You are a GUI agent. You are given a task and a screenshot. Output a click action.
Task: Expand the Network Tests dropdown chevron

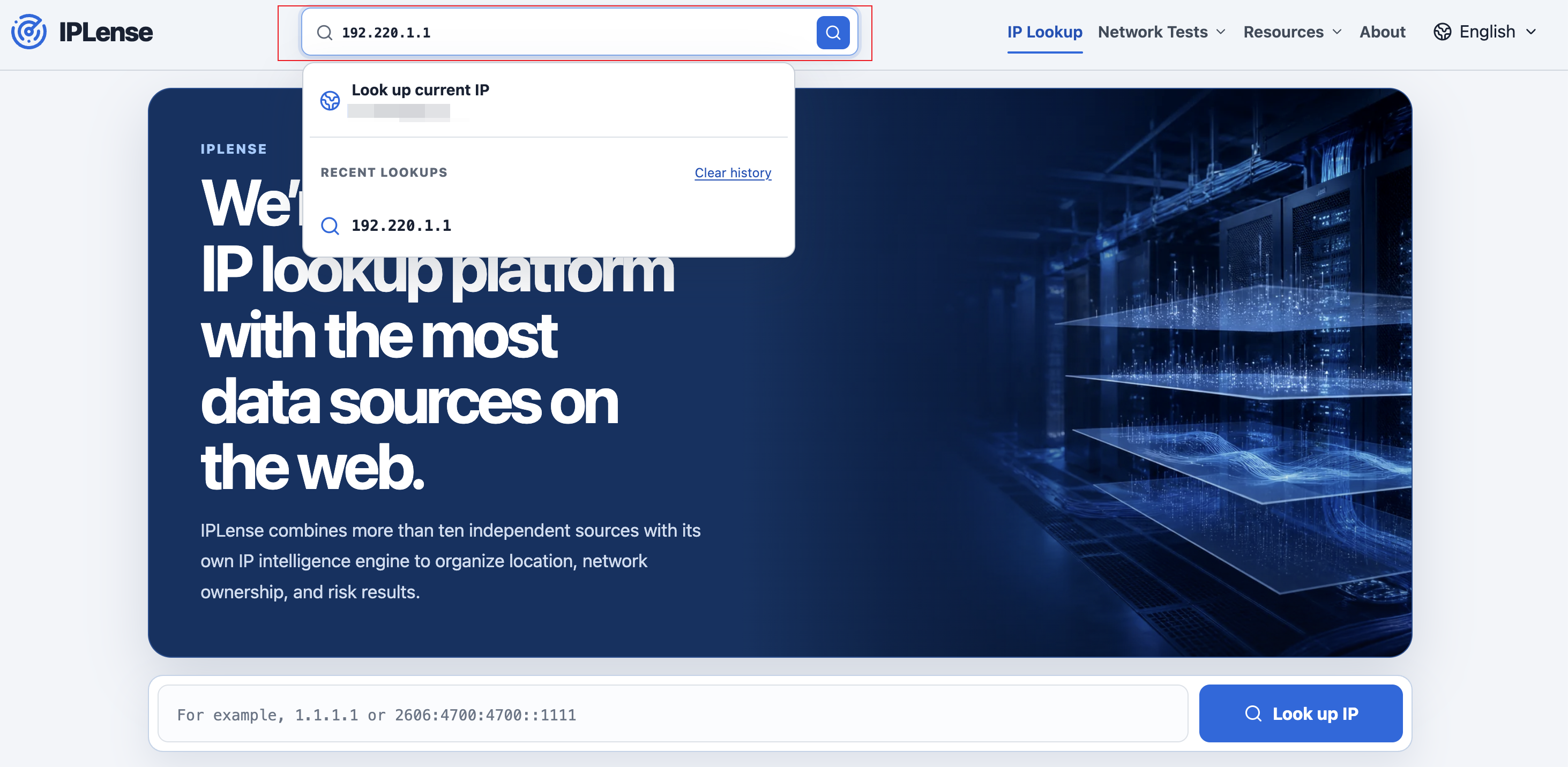tap(1220, 32)
